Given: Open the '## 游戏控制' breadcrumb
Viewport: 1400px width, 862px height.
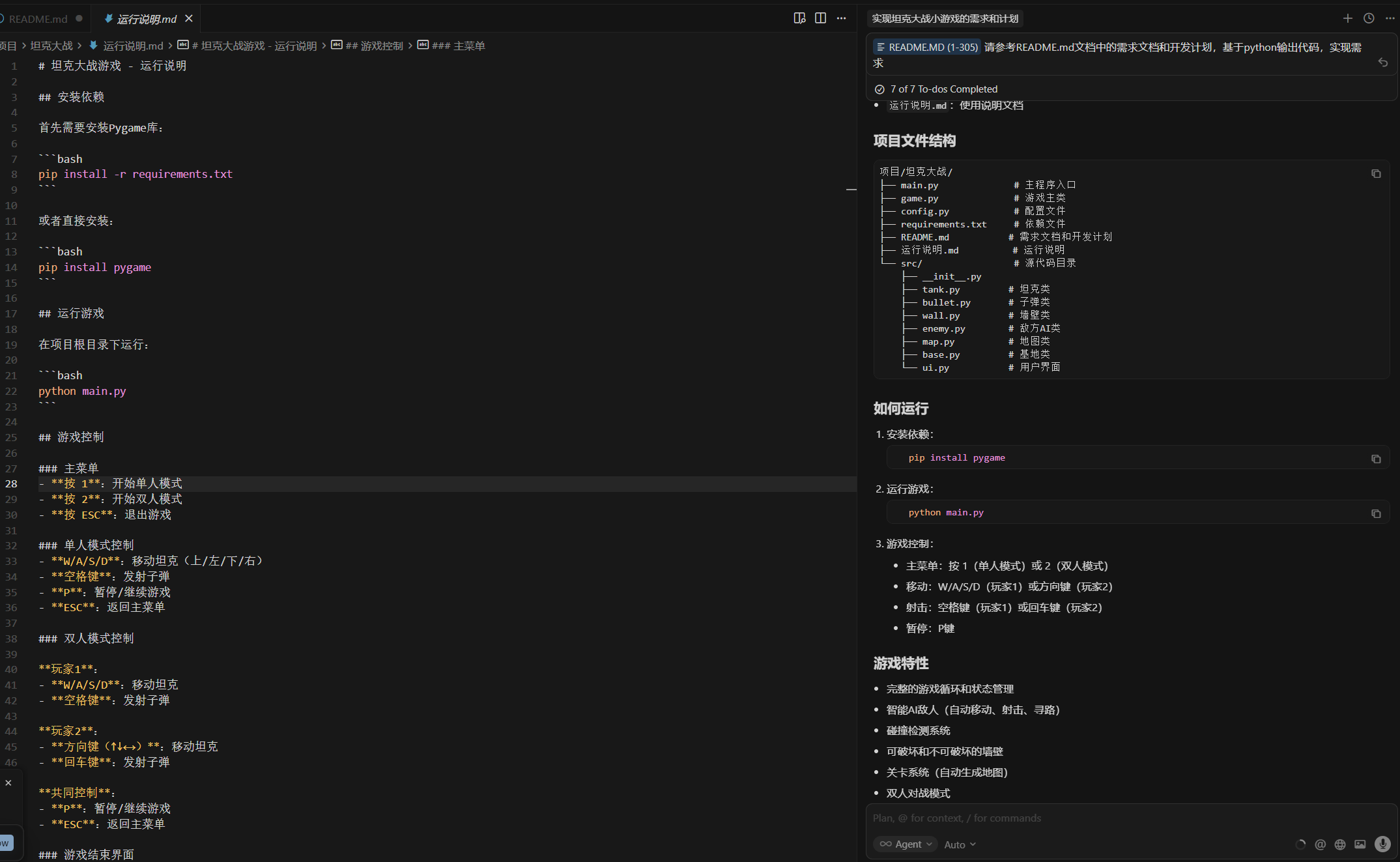Looking at the screenshot, I should click(x=374, y=46).
